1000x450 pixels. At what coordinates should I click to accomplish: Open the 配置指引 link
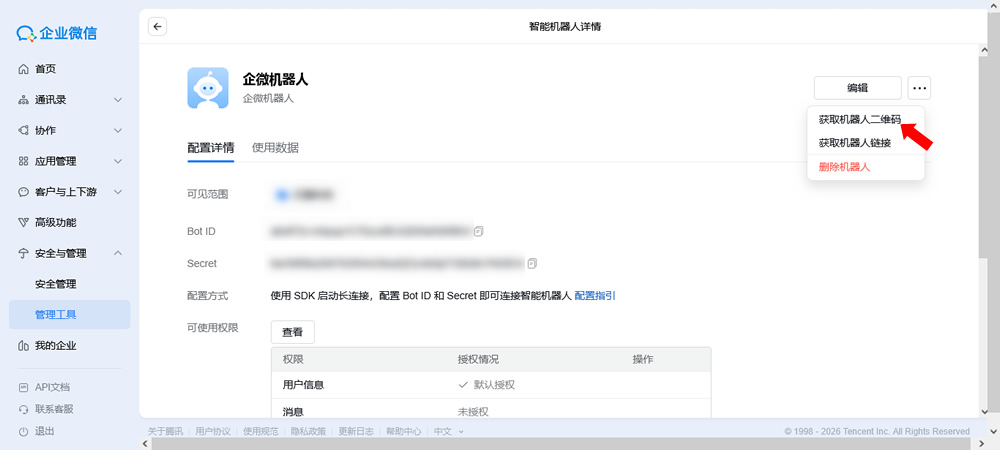(x=594, y=295)
